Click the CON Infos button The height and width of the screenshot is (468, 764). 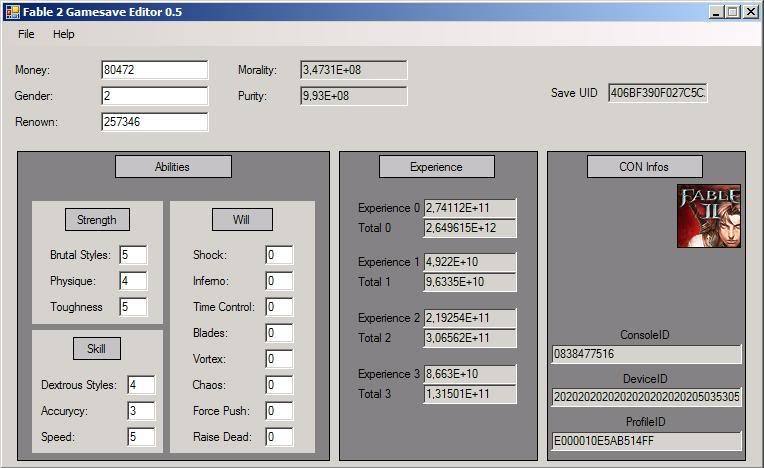[x=644, y=167]
